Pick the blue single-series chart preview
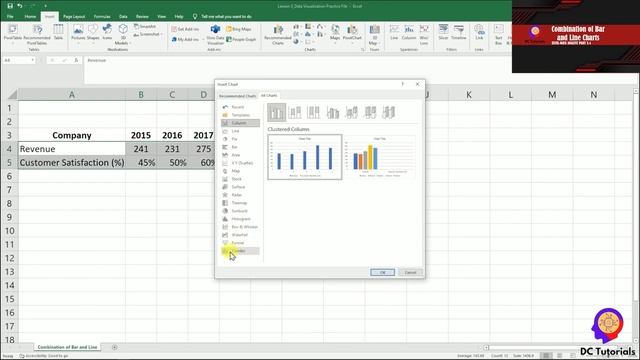The height and width of the screenshot is (360, 640). pos(305,157)
